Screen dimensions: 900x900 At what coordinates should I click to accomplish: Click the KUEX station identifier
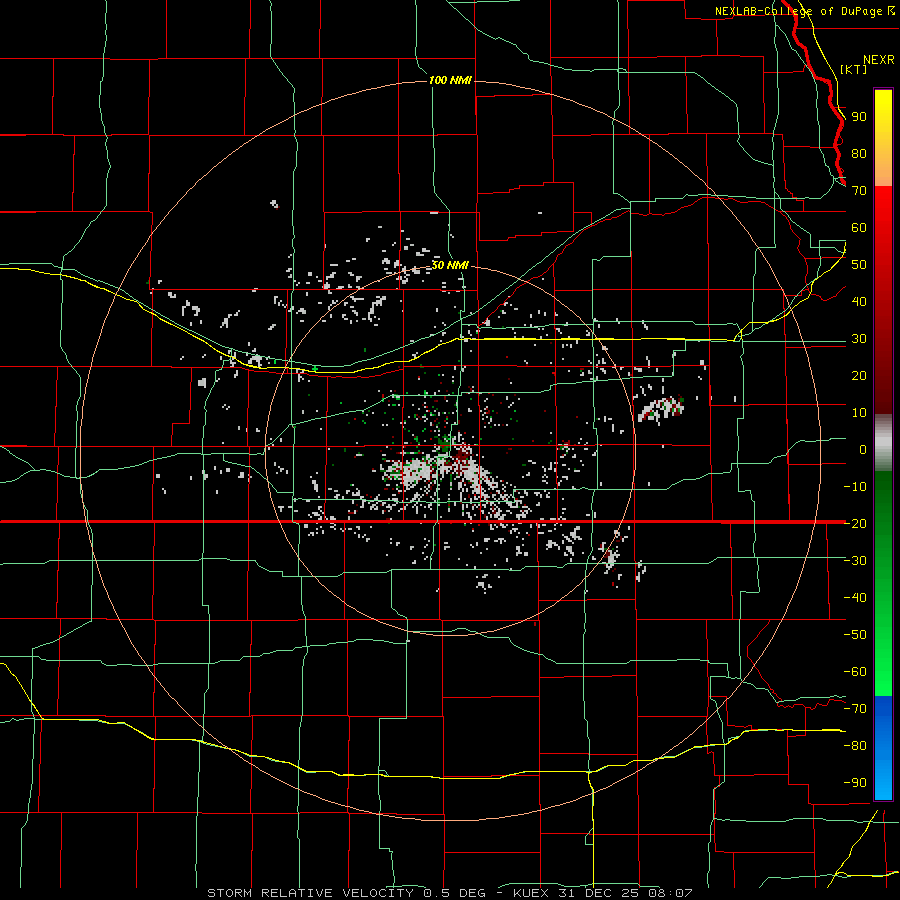coord(531,893)
